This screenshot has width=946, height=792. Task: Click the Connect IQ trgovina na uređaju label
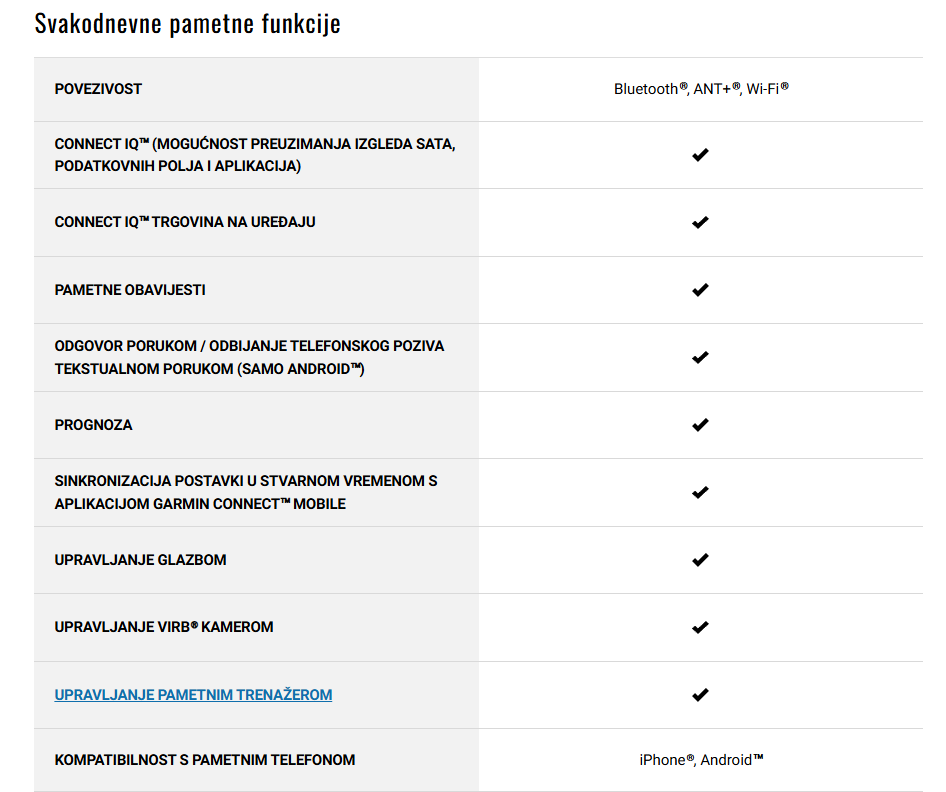coord(185,223)
